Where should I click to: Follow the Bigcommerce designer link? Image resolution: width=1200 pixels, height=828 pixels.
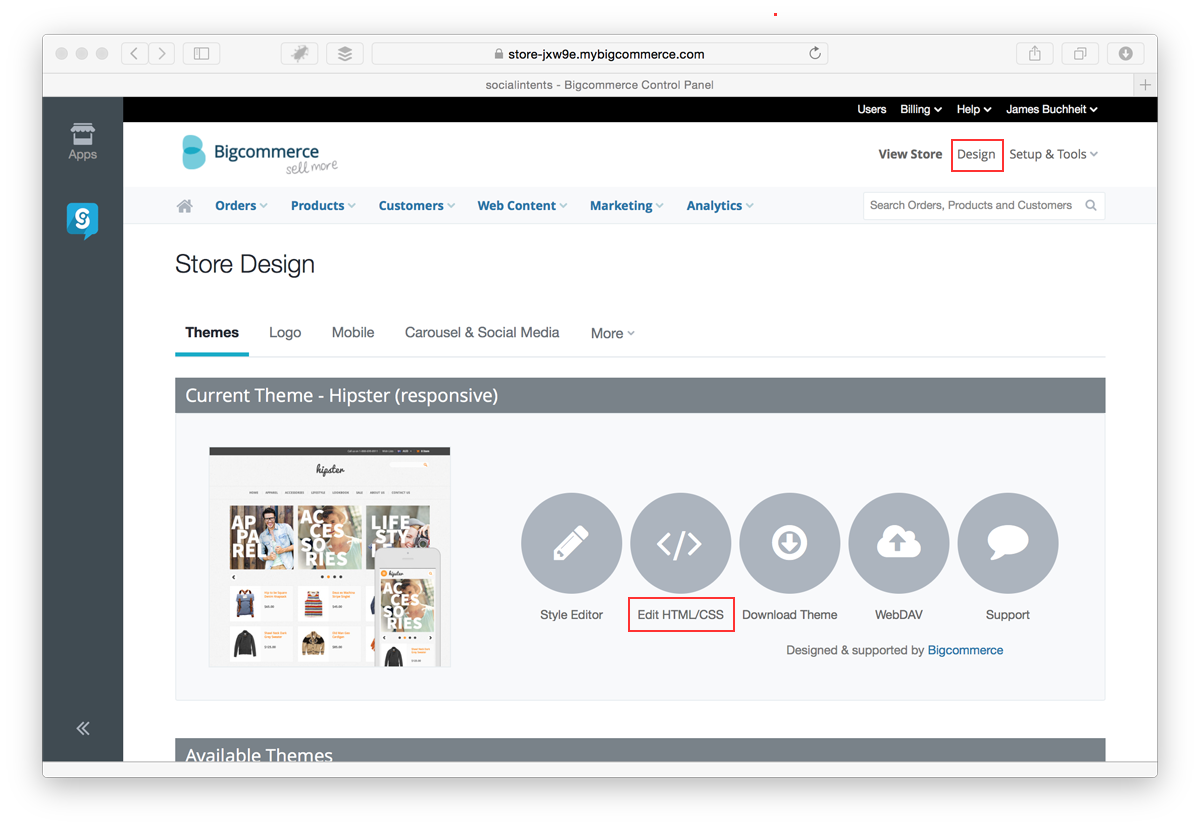[965, 650]
